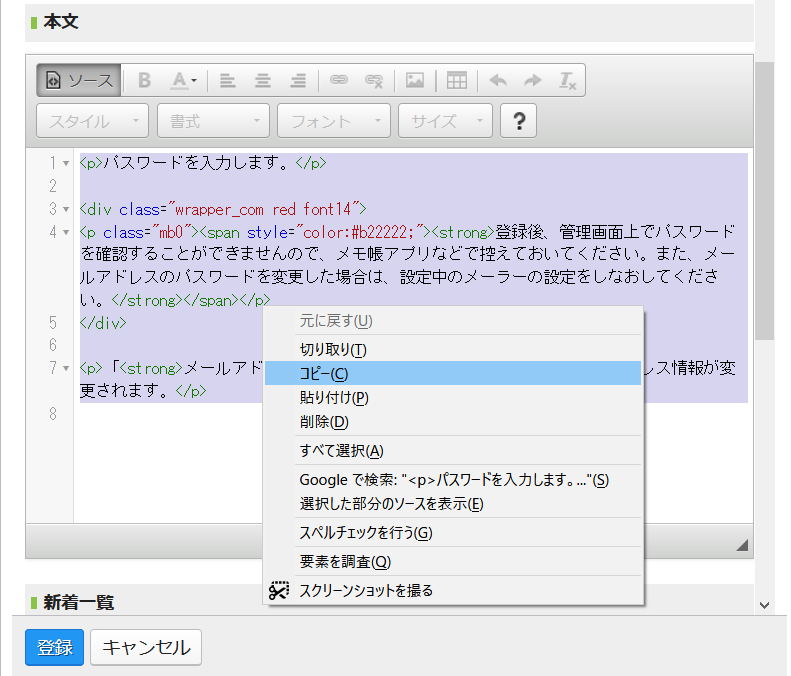Click the redo arrow icon

pyautogui.click(x=533, y=80)
